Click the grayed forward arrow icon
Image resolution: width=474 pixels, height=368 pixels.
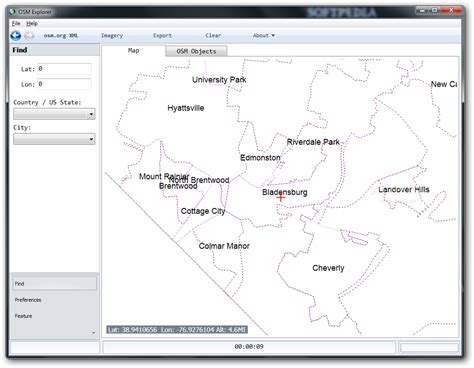point(29,36)
